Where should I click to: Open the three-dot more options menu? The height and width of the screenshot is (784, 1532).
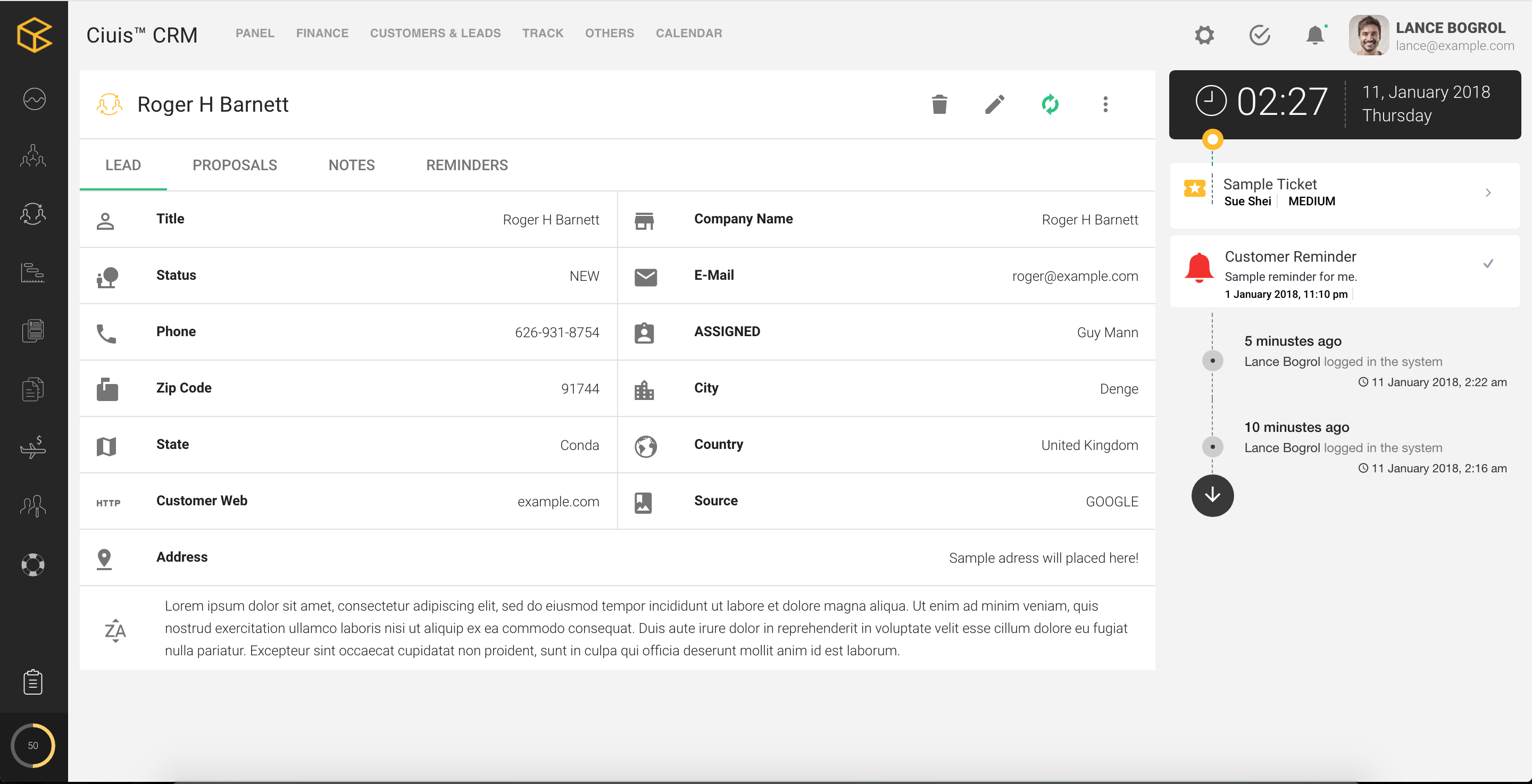[1105, 104]
